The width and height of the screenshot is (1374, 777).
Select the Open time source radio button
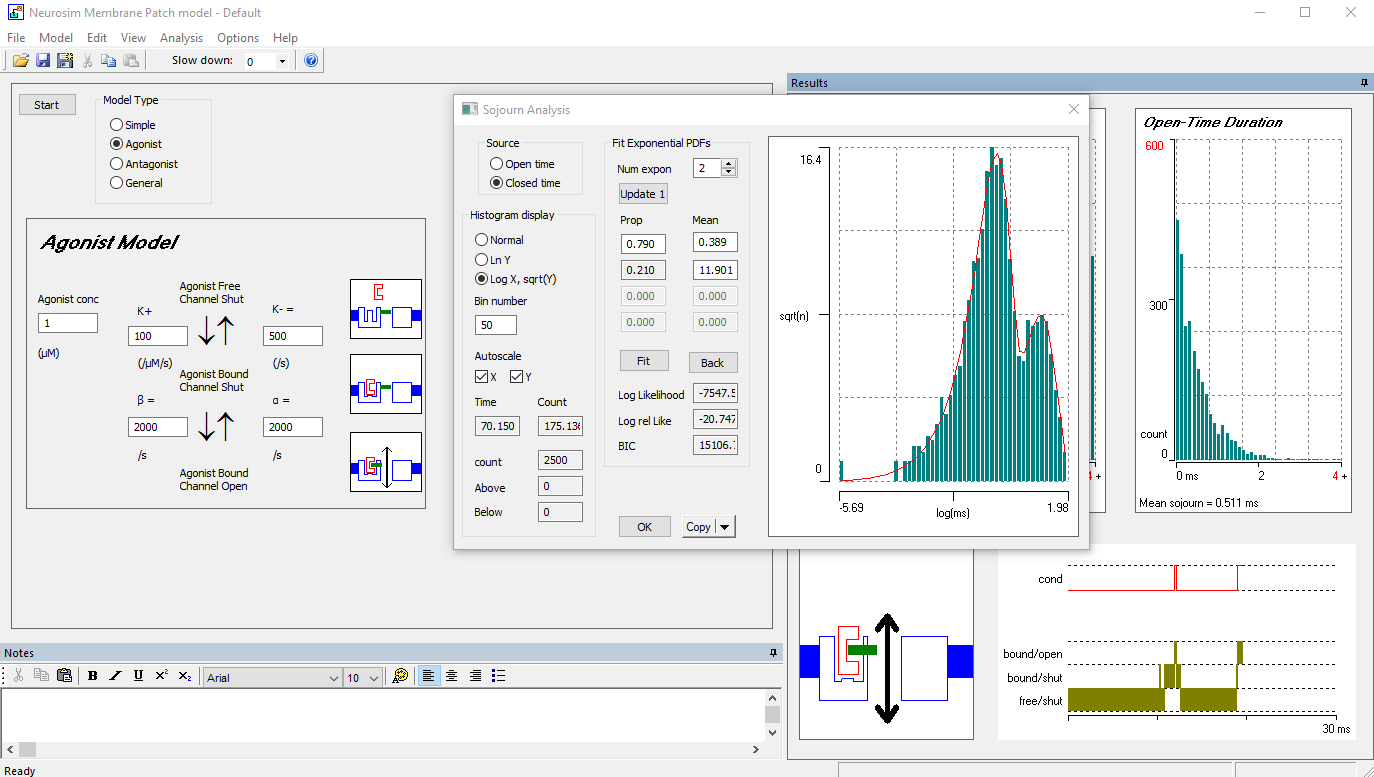(x=497, y=164)
